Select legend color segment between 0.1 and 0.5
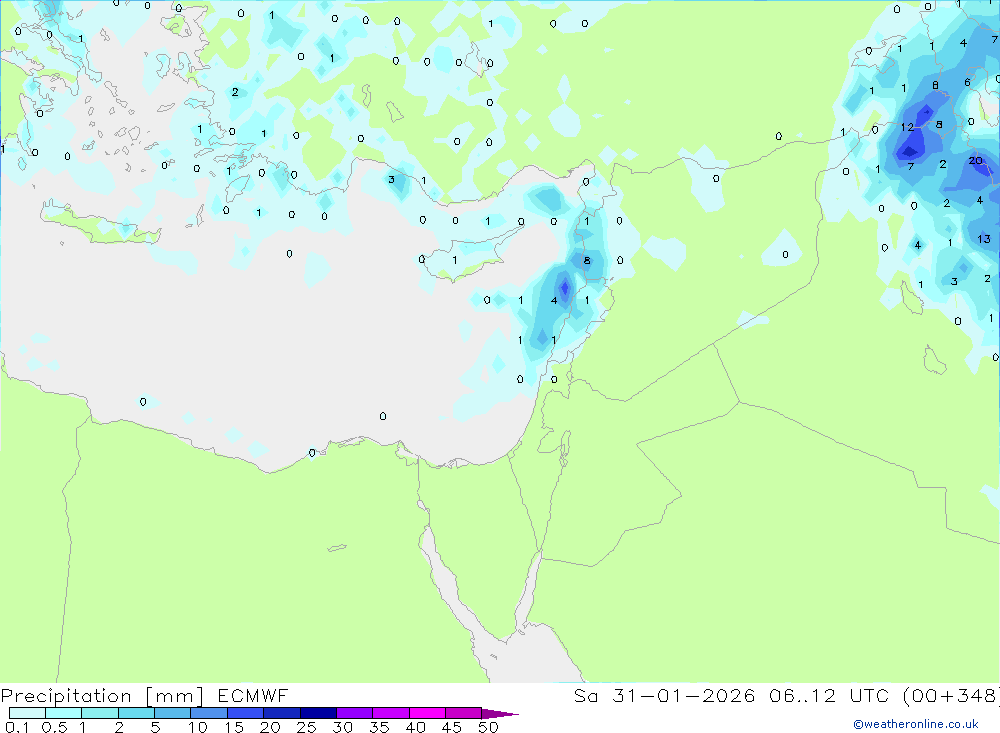 pos(27,713)
